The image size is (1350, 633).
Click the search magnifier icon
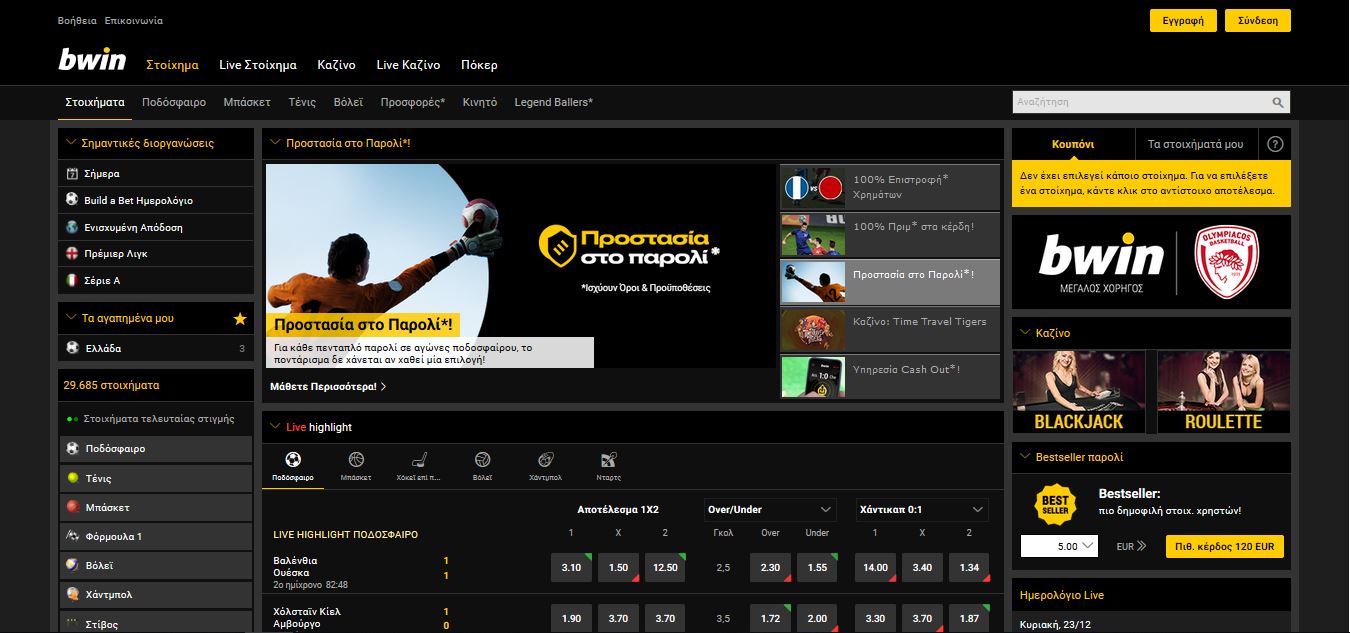(1278, 102)
